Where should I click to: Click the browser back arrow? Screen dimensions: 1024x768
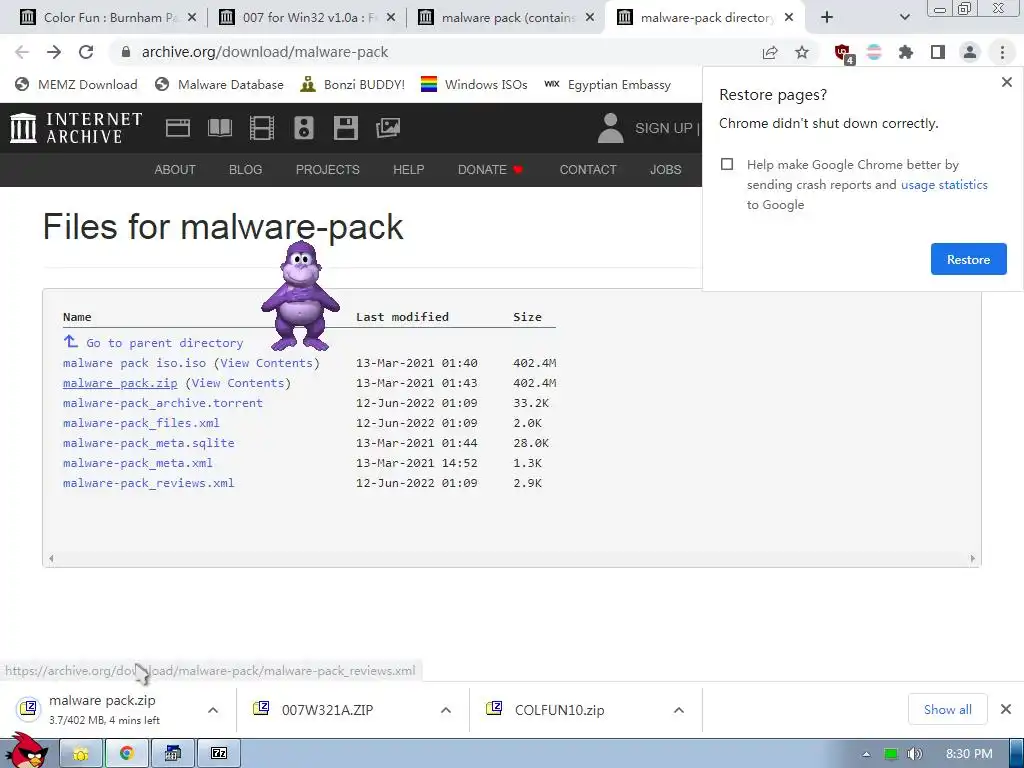[x=22, y=52]
